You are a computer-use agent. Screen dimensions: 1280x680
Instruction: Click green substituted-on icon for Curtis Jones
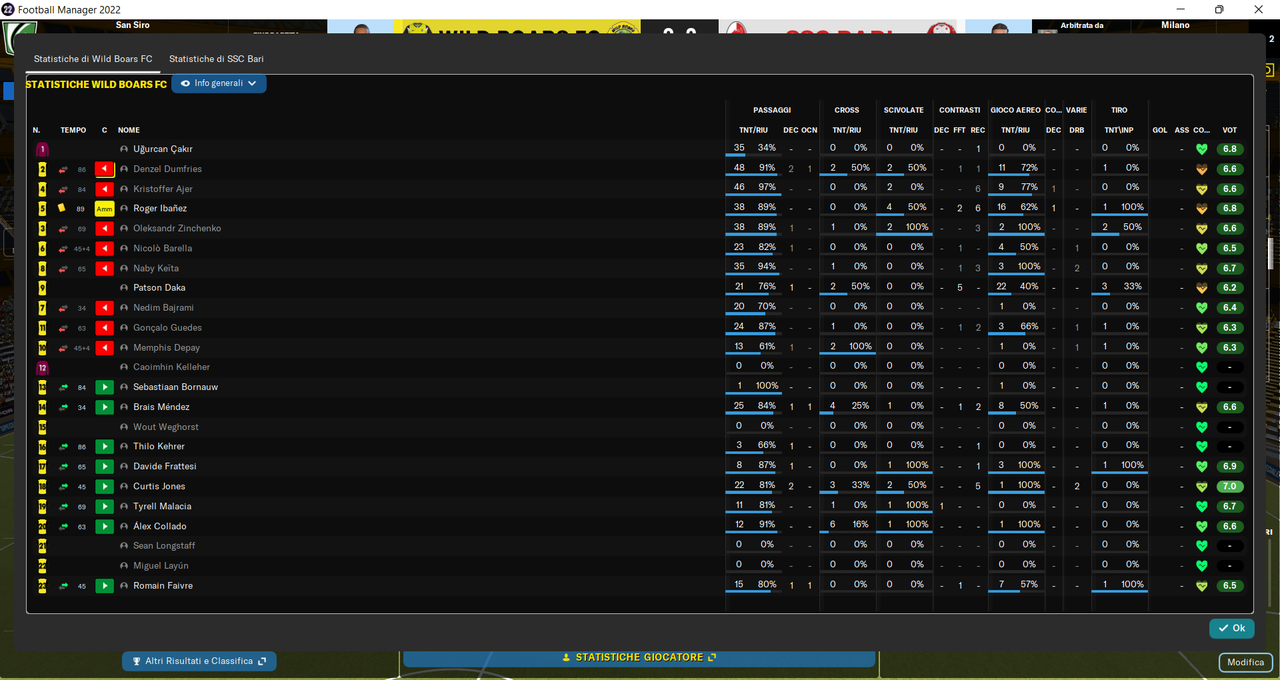click(104, 486)
